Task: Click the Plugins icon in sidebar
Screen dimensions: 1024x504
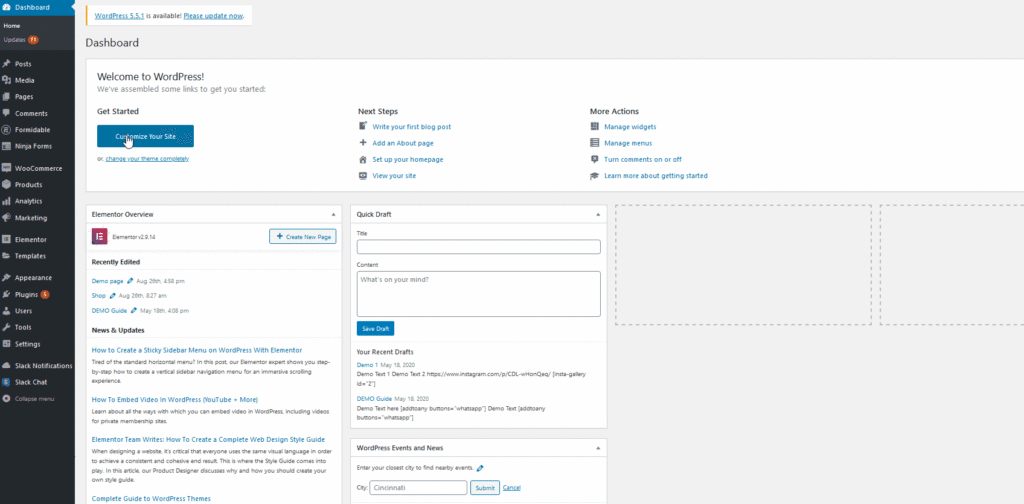Action: pos(7,295)
